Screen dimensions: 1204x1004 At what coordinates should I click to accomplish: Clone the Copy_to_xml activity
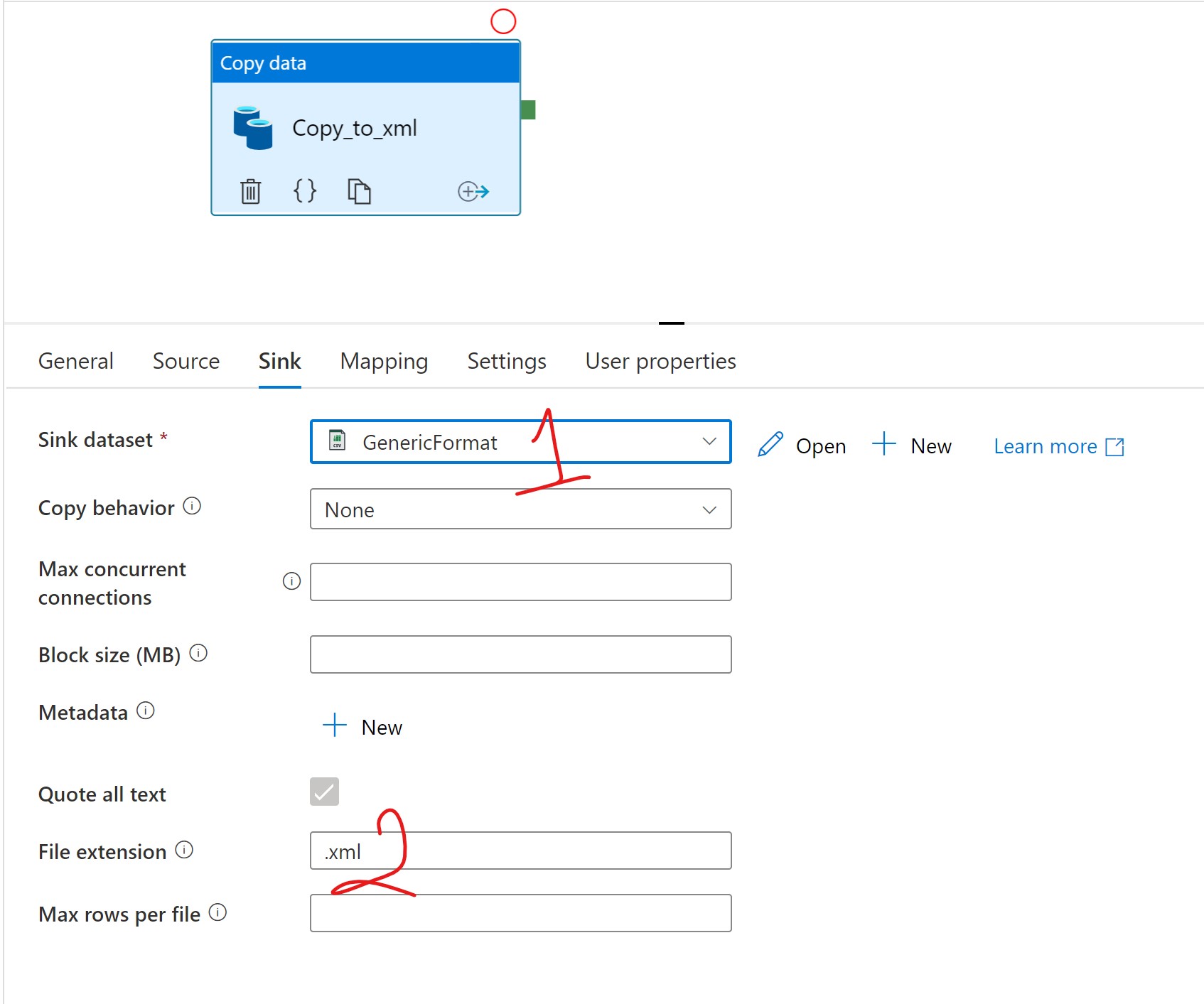coord(359,191)
